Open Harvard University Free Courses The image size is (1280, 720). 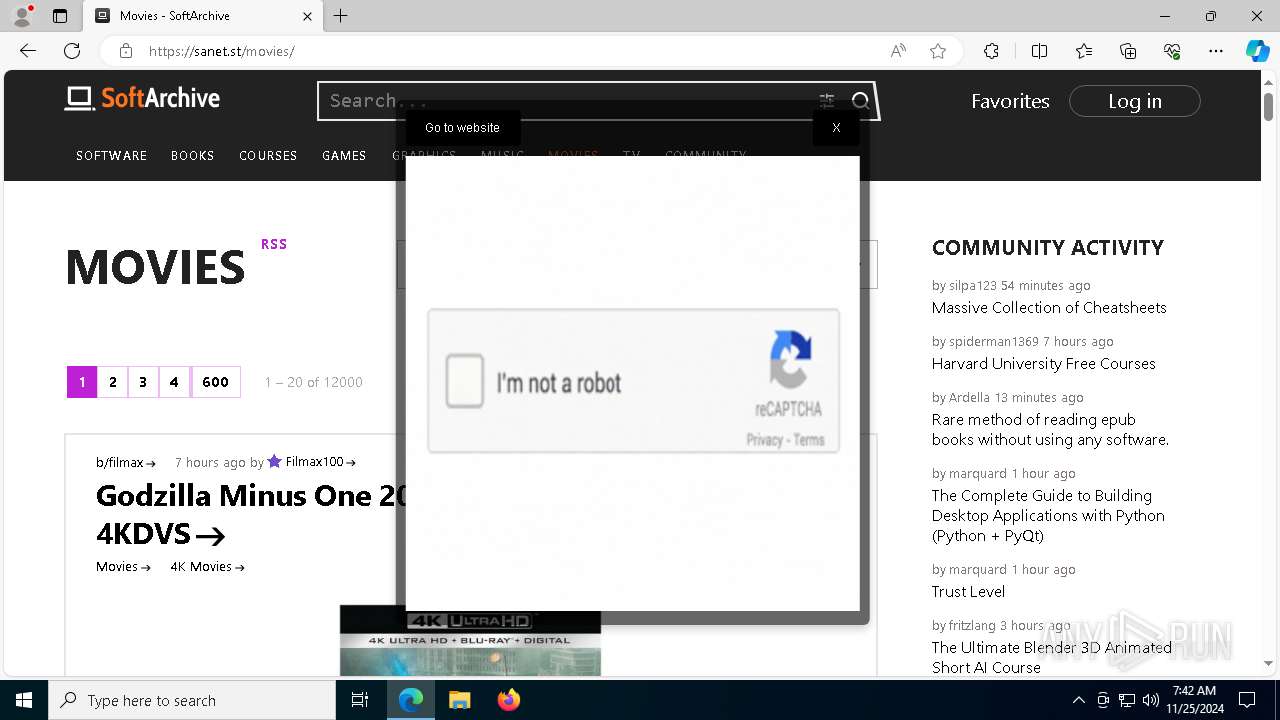pyautogui.click(x=1044, y=364)
